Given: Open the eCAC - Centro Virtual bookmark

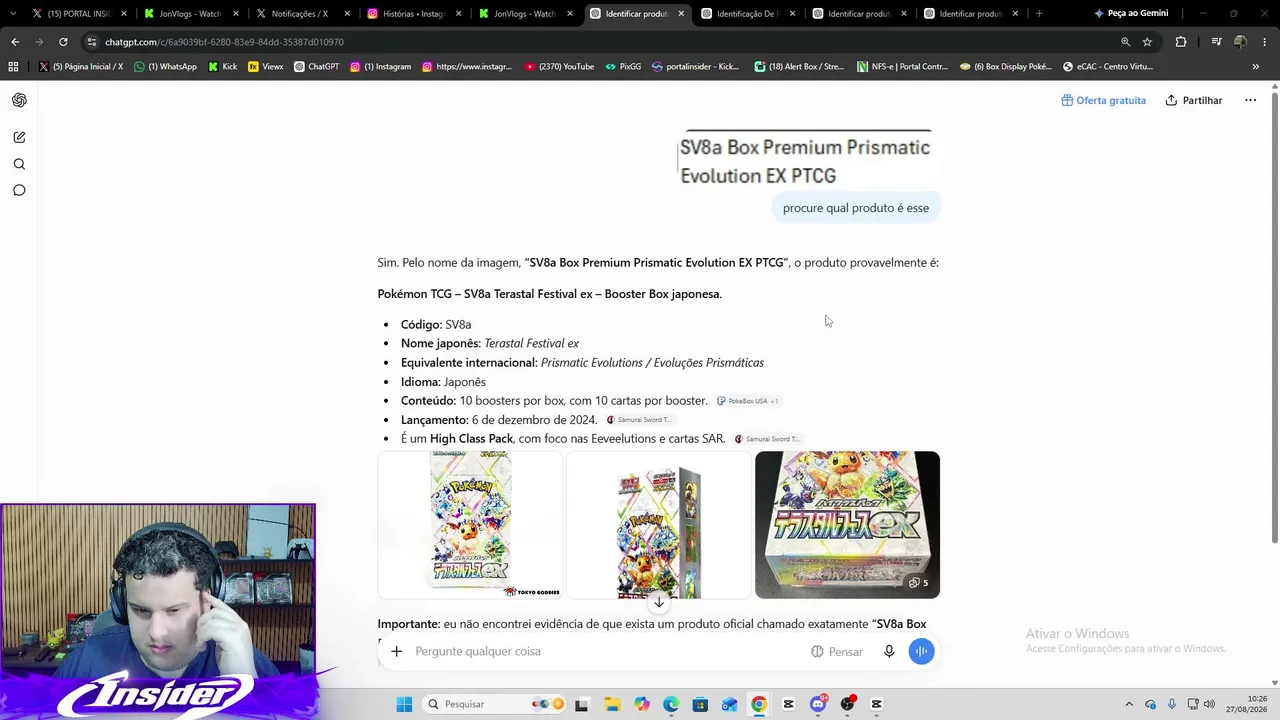Looking at the screenshot, I should click(x=1107, y=66).
